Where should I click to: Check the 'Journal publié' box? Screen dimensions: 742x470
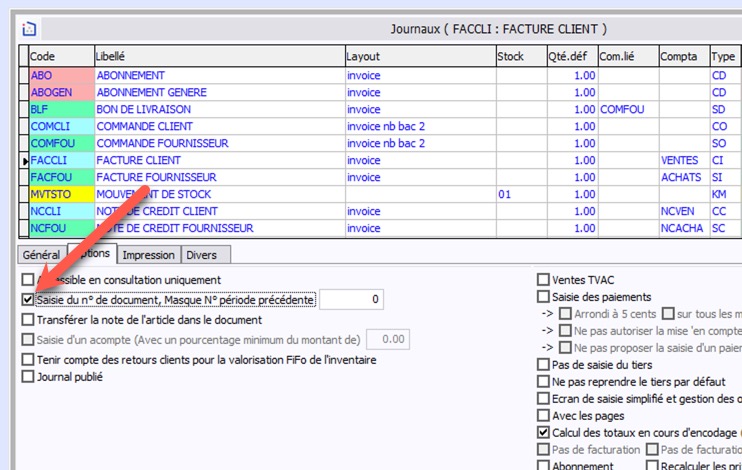(x=28, y=377)
